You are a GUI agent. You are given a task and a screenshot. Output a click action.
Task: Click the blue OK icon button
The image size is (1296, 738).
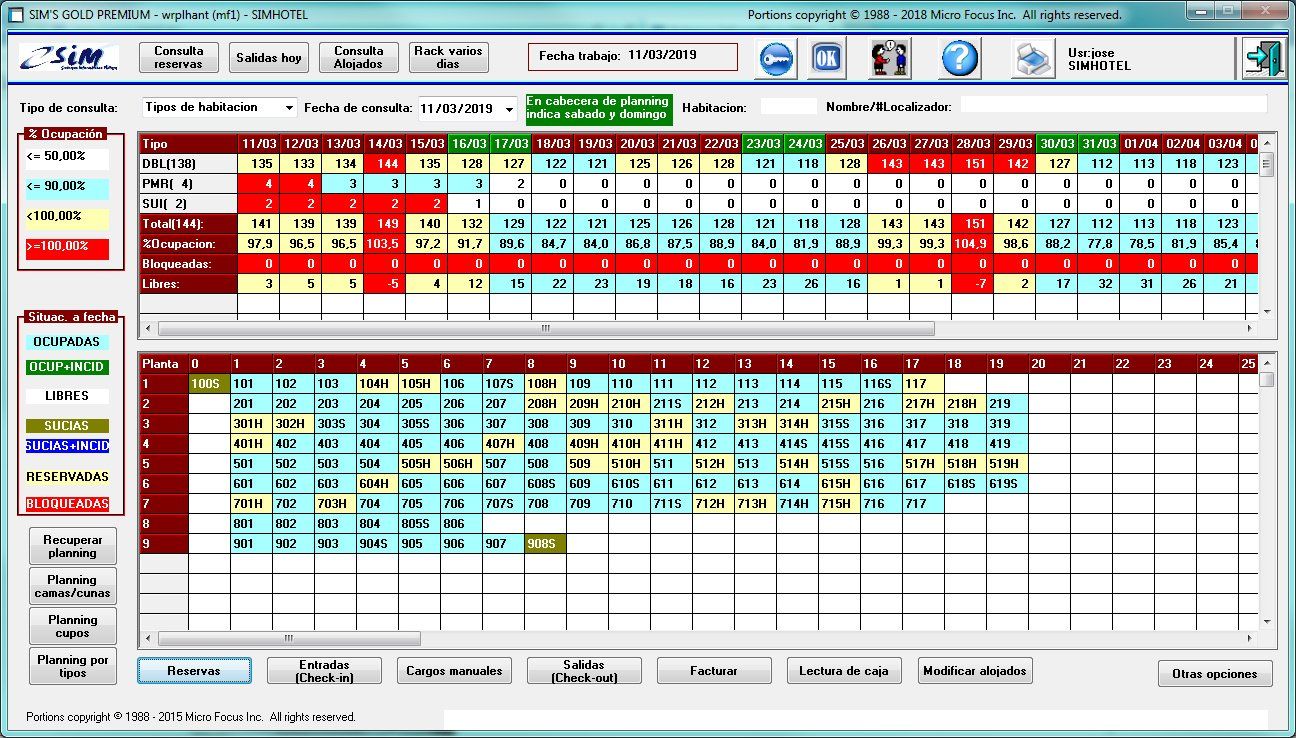pyautogui.click(x=826, y=58)
